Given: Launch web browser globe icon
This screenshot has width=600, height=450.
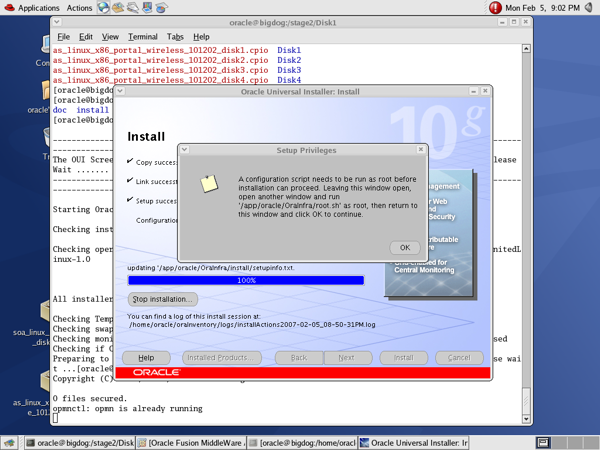Looking at the screenshot, I should 103,7.
